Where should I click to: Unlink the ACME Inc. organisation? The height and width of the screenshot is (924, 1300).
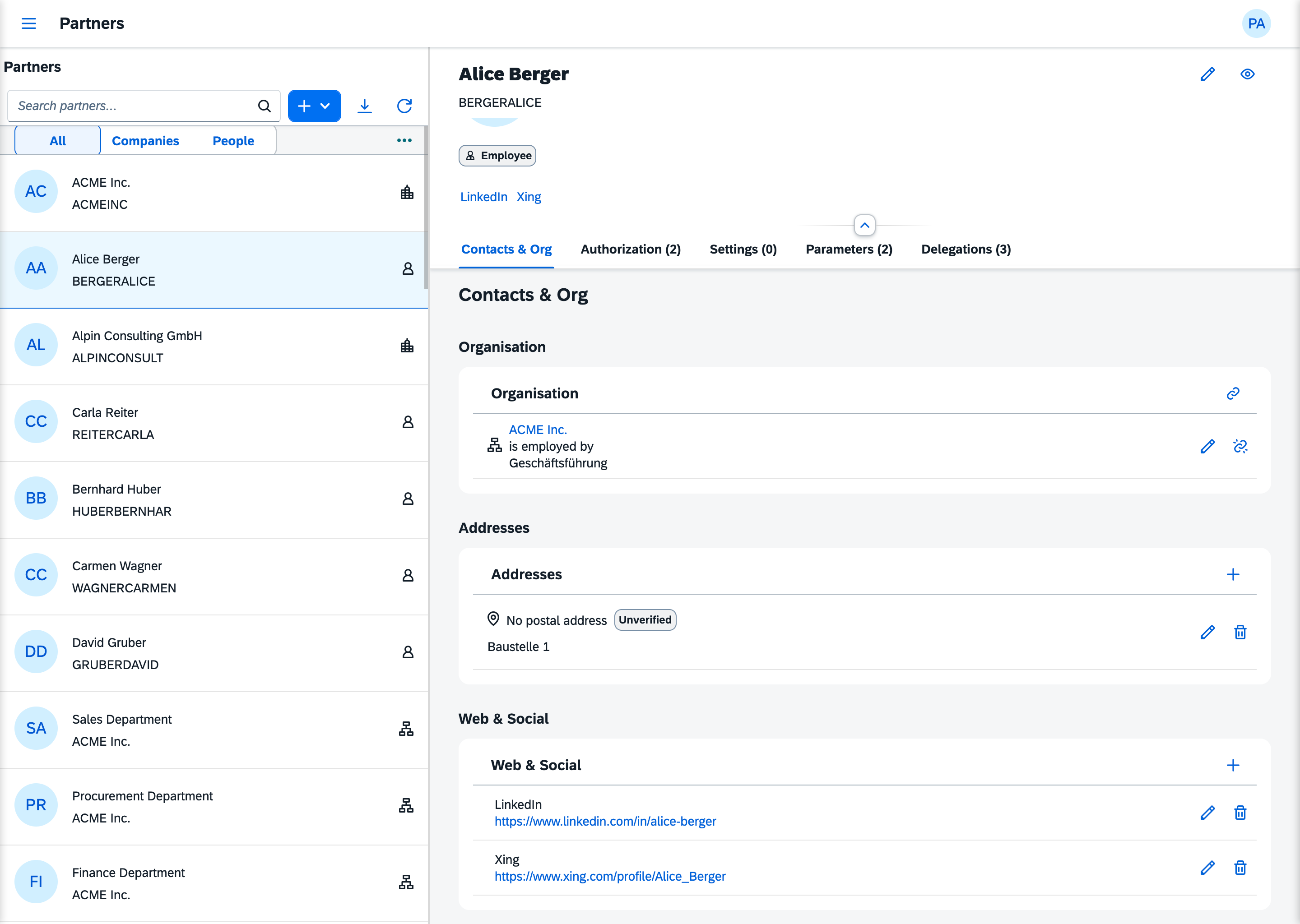click(x=1240, y=446)
